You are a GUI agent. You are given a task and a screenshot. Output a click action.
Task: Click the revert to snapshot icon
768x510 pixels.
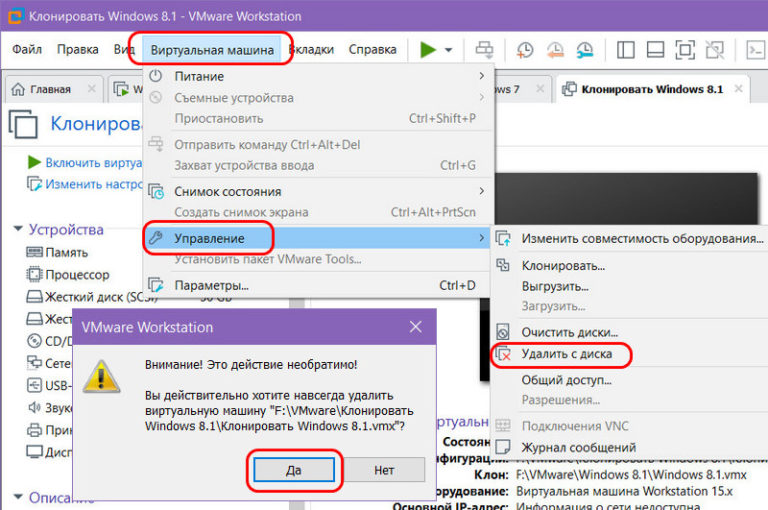click(554, 49)
